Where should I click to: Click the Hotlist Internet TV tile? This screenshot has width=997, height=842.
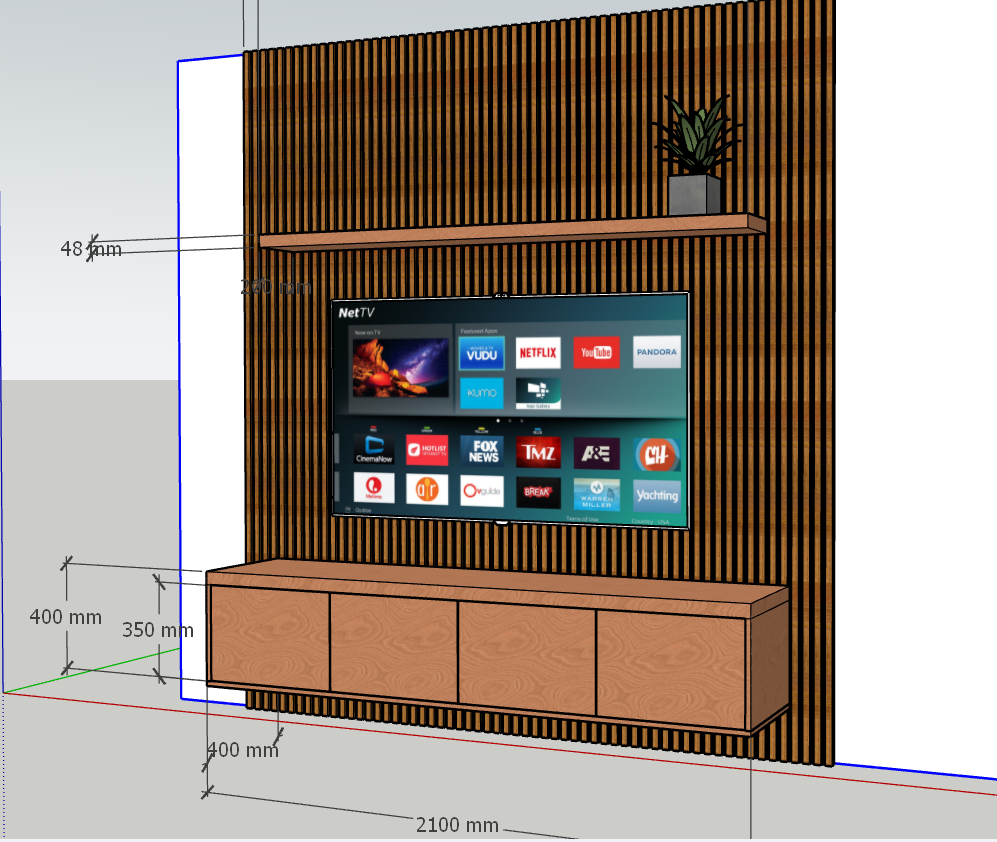click(427, 450)
